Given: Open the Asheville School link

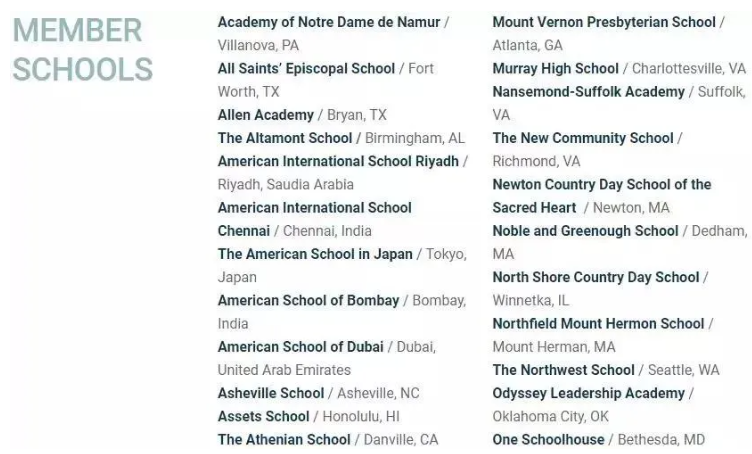Looking at the screenshot, I should pyautogui.click(x=271, y=393).
